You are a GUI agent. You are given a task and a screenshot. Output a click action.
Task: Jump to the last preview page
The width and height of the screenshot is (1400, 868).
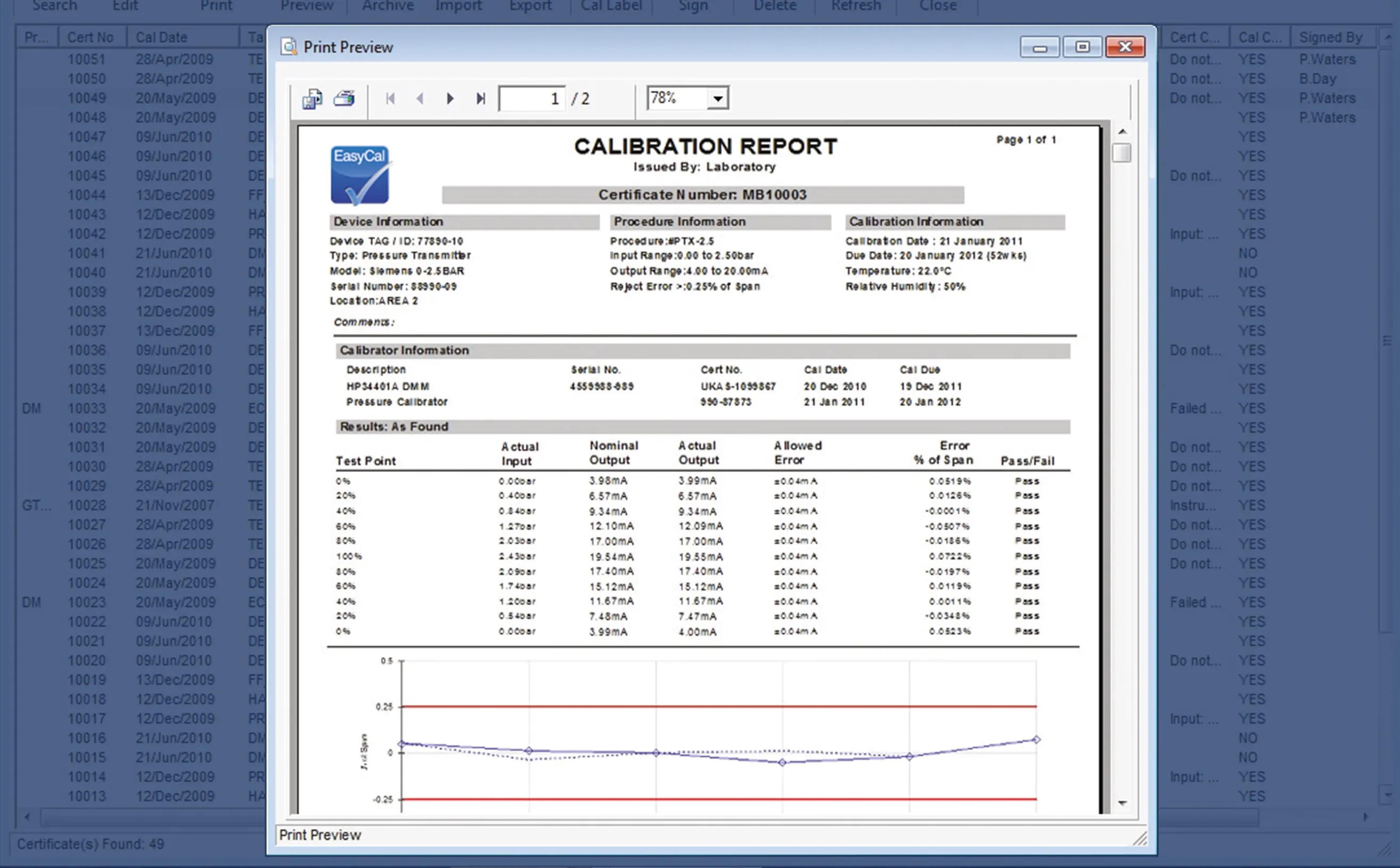480,98
